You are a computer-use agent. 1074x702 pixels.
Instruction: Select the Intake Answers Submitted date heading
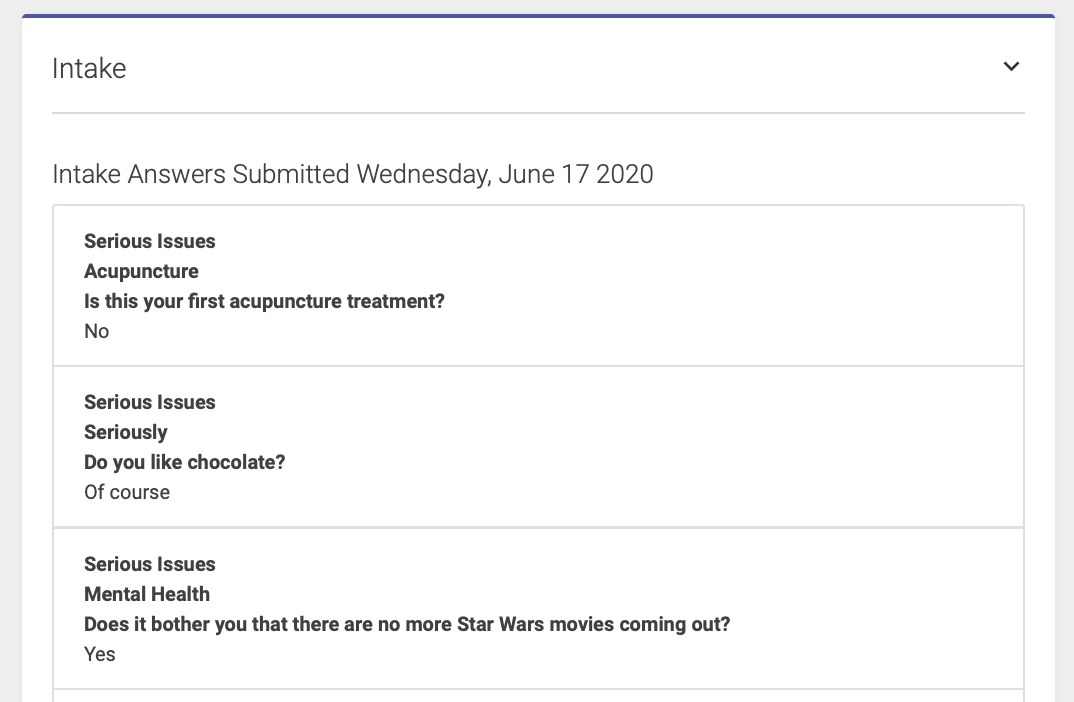pos(353,174)
